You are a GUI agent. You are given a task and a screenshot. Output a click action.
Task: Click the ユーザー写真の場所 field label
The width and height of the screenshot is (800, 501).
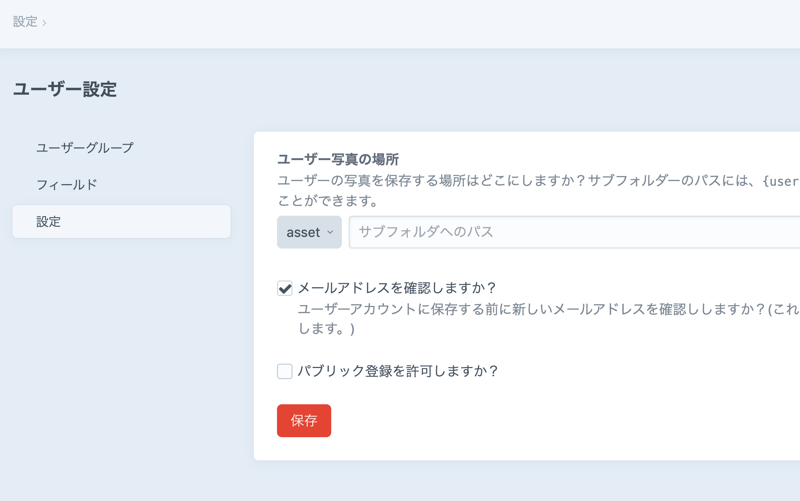[x=338, y=159]
